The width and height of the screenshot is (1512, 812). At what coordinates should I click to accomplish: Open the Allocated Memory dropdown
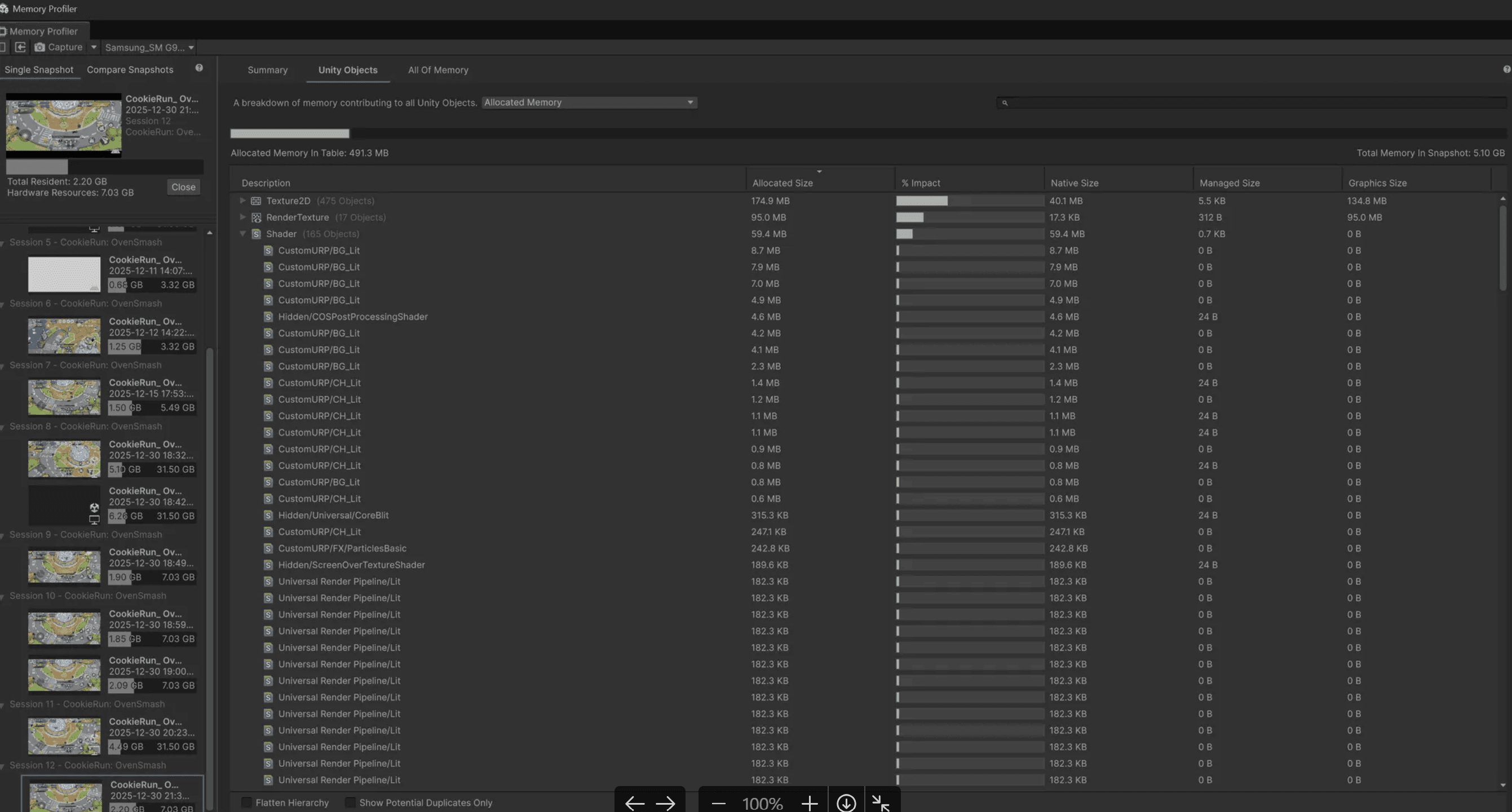pyautogui.click(x=589, y=102)
